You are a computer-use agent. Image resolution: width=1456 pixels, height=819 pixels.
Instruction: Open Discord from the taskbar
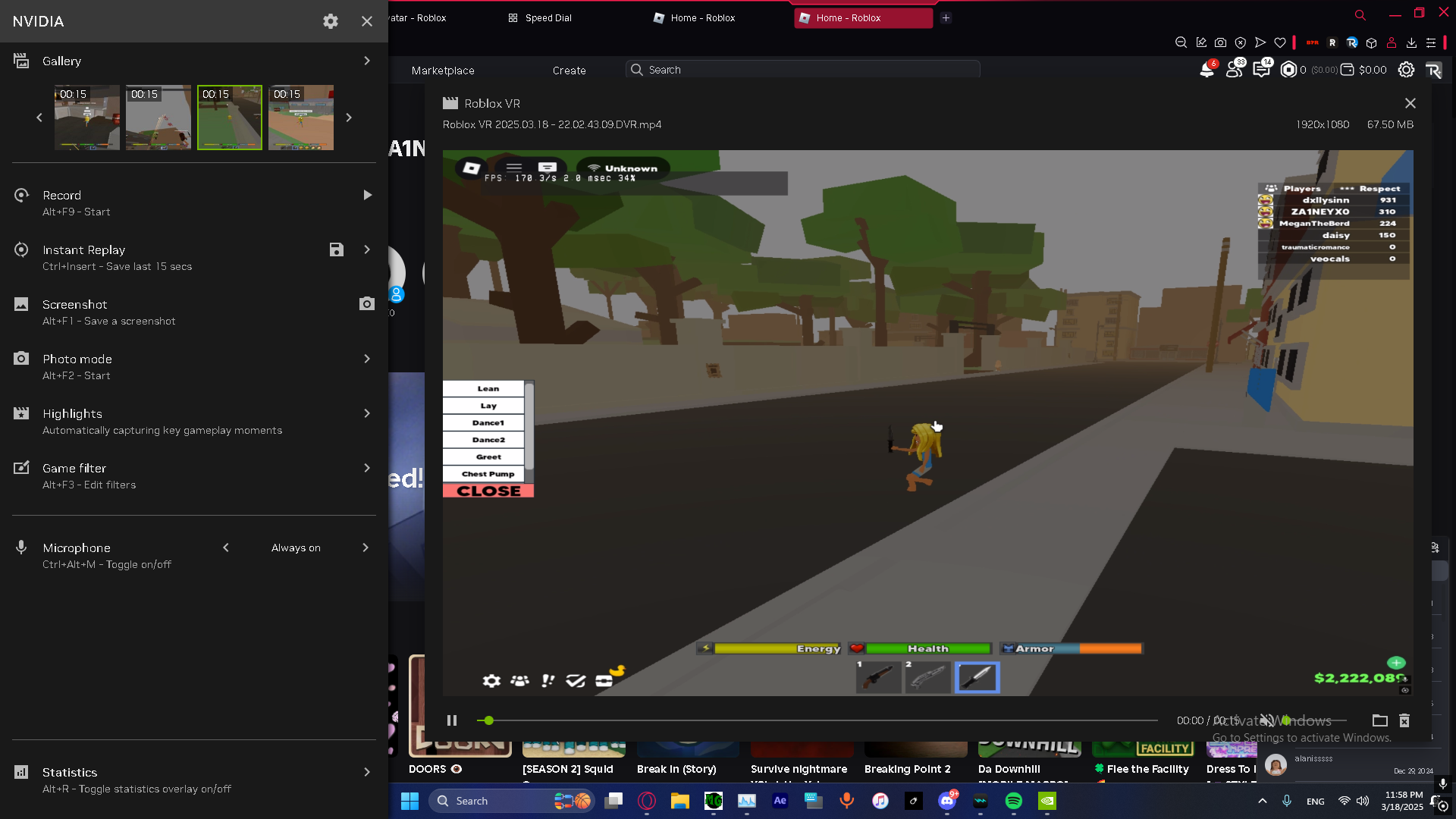pyautogui.click(x=947, y=801)
